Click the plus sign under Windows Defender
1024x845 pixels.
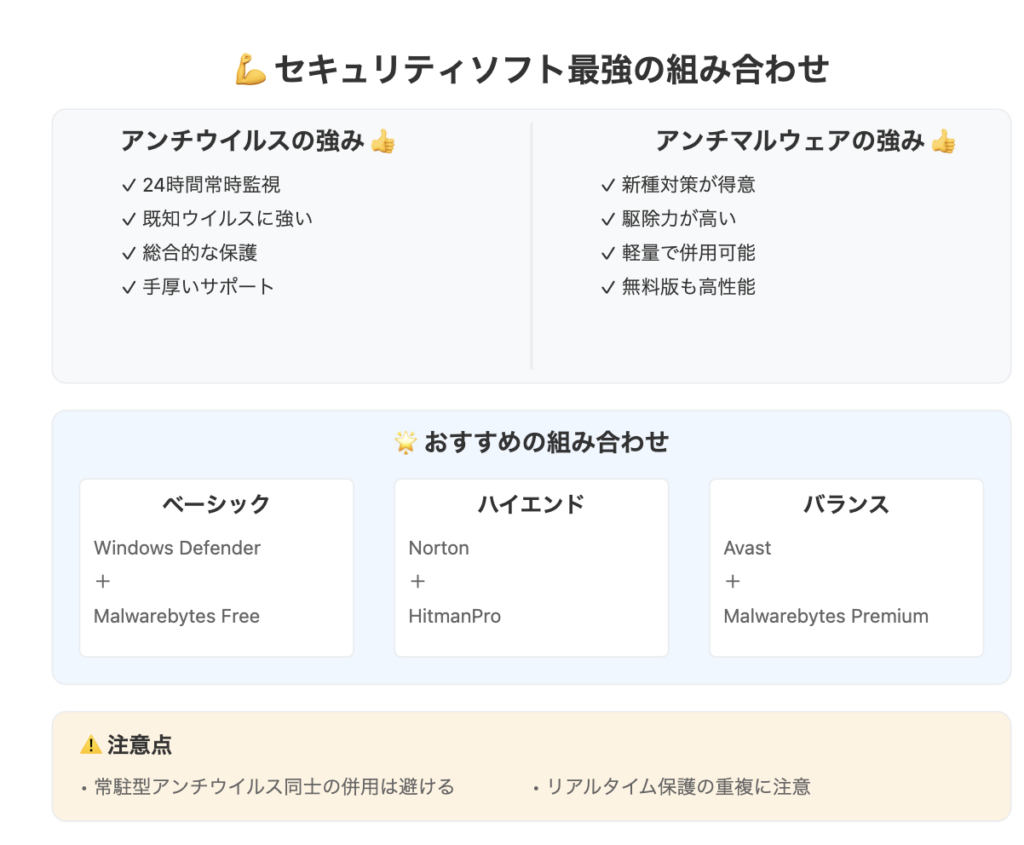click(103, 581)
